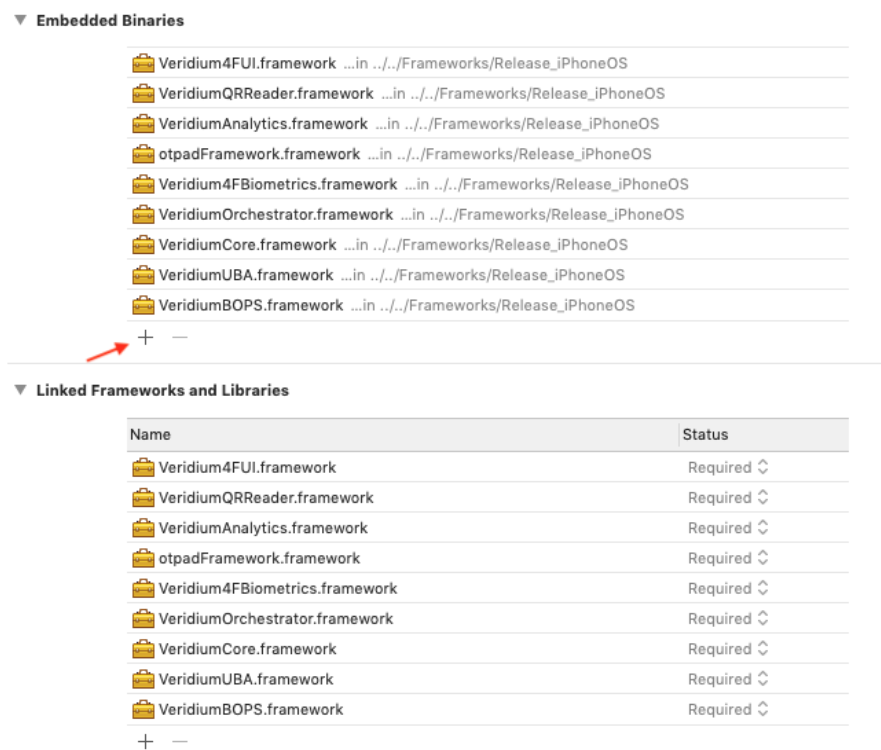881x750 pixels.
Task: Open Status dropdown for linked VeridiumAnalytics.framework
Action: [x=728, y=528]
